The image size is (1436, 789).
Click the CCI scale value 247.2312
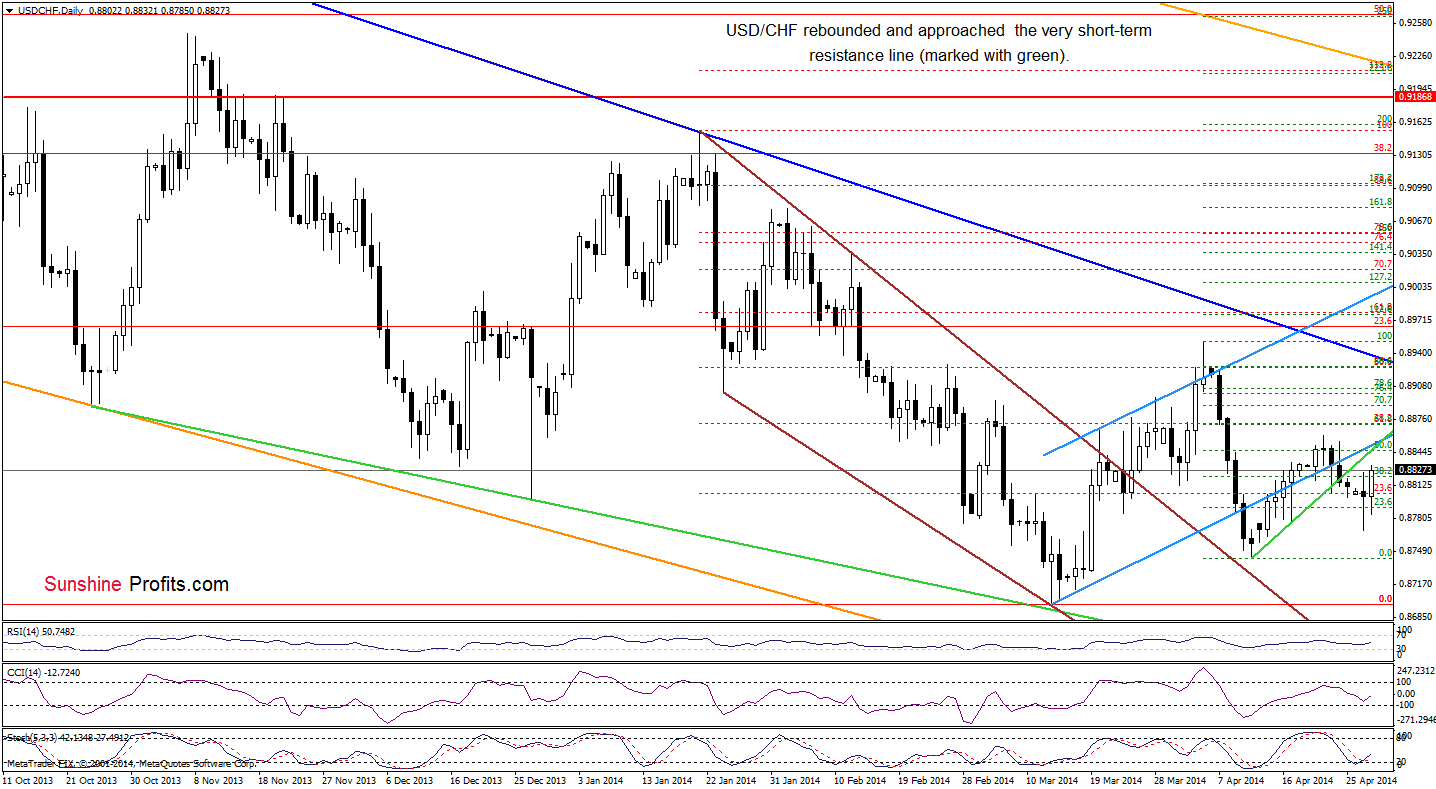click(x=1414, y=670)
